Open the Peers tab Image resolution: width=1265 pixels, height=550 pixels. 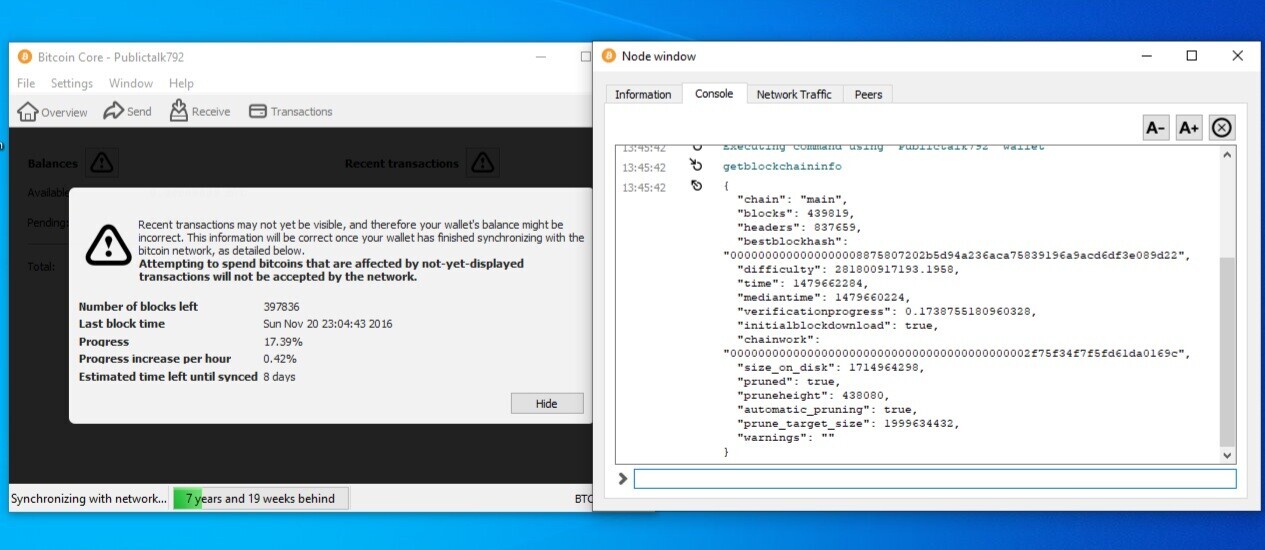[868, 94]
